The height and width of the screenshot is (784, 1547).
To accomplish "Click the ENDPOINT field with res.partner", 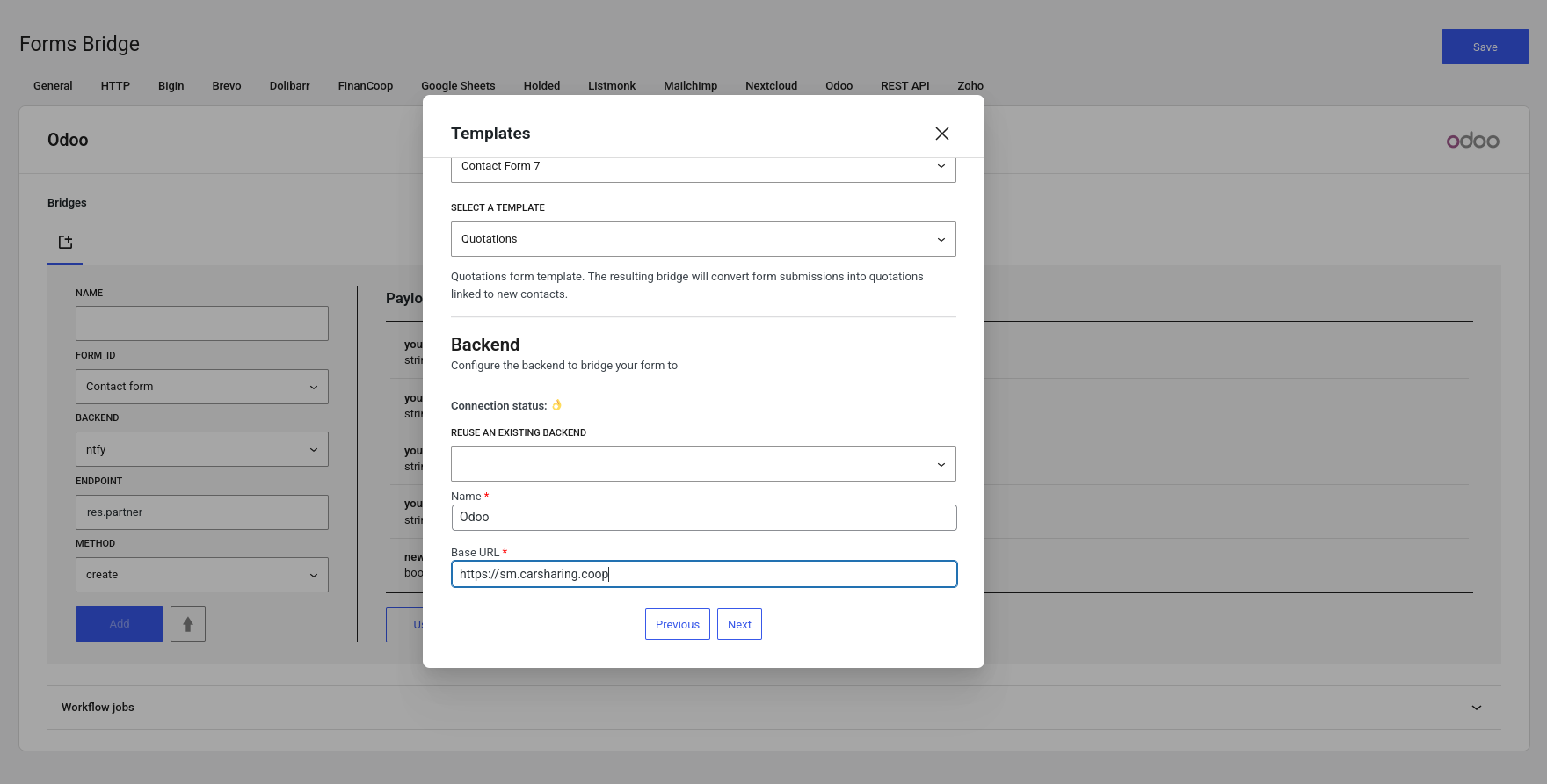I will pos(202,512).
